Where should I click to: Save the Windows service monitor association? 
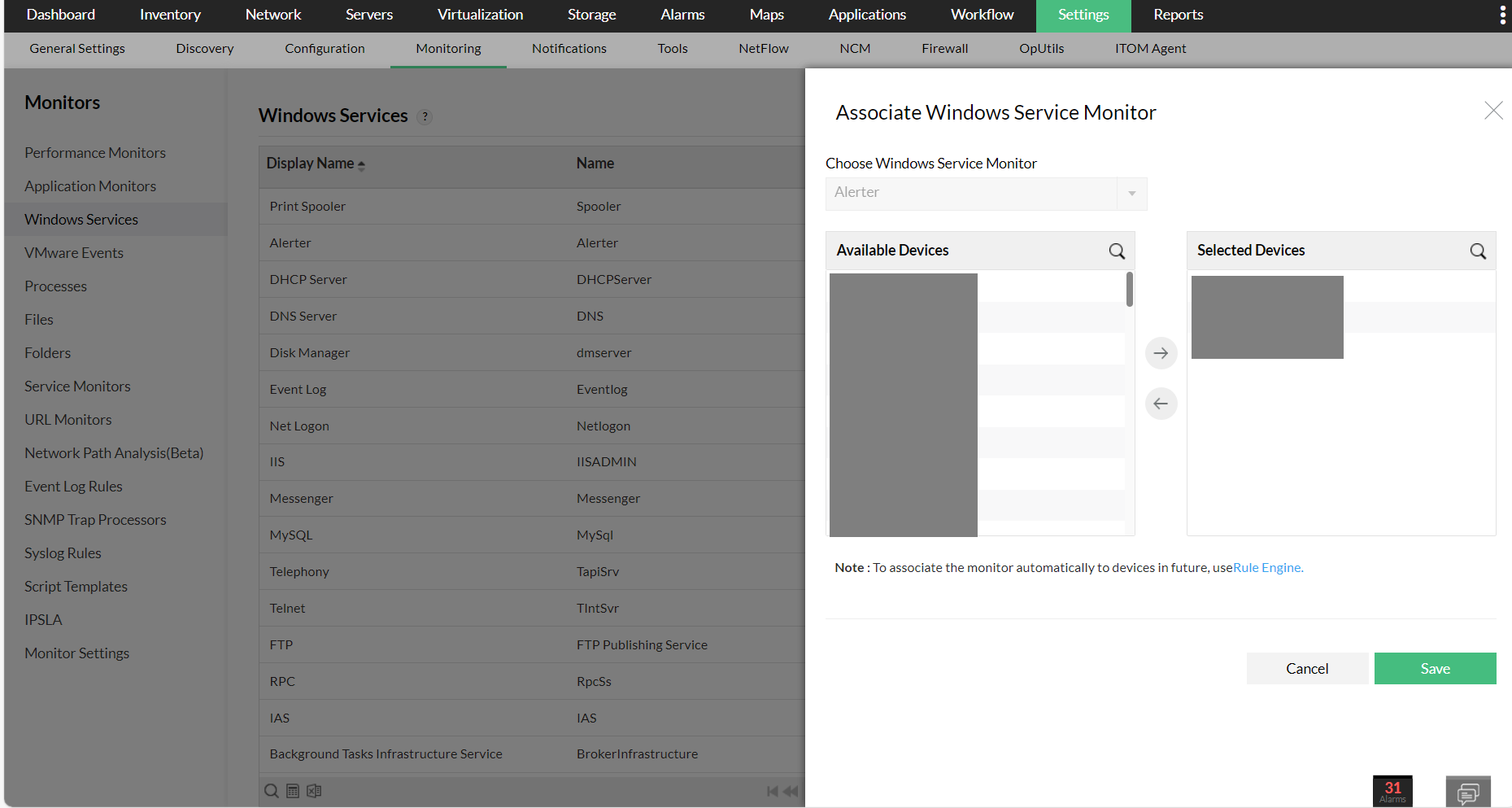click(x=1434, y=668)
